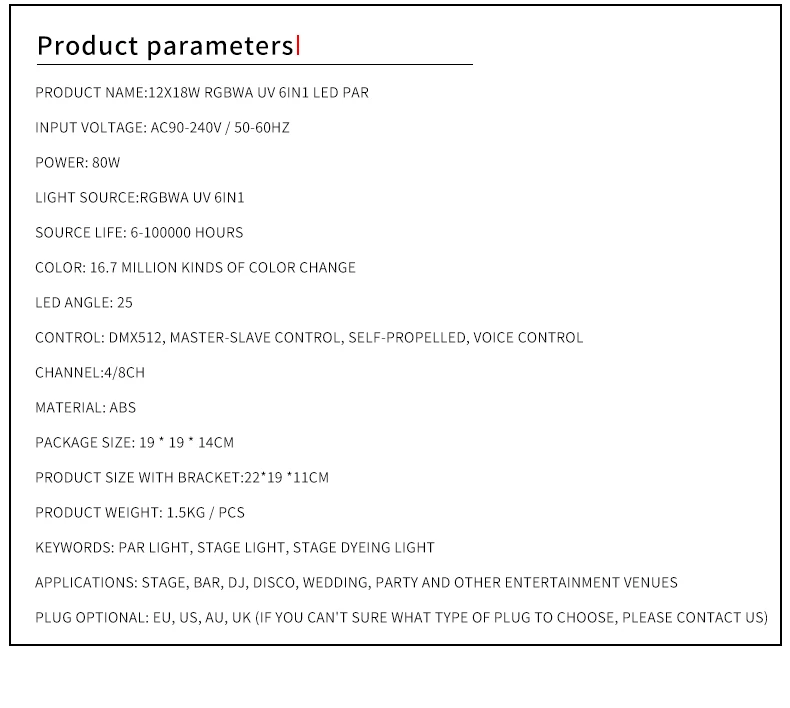Select the MATERIAL: ABS line
This screenshot has width=790, height=708.
point(86,408)
